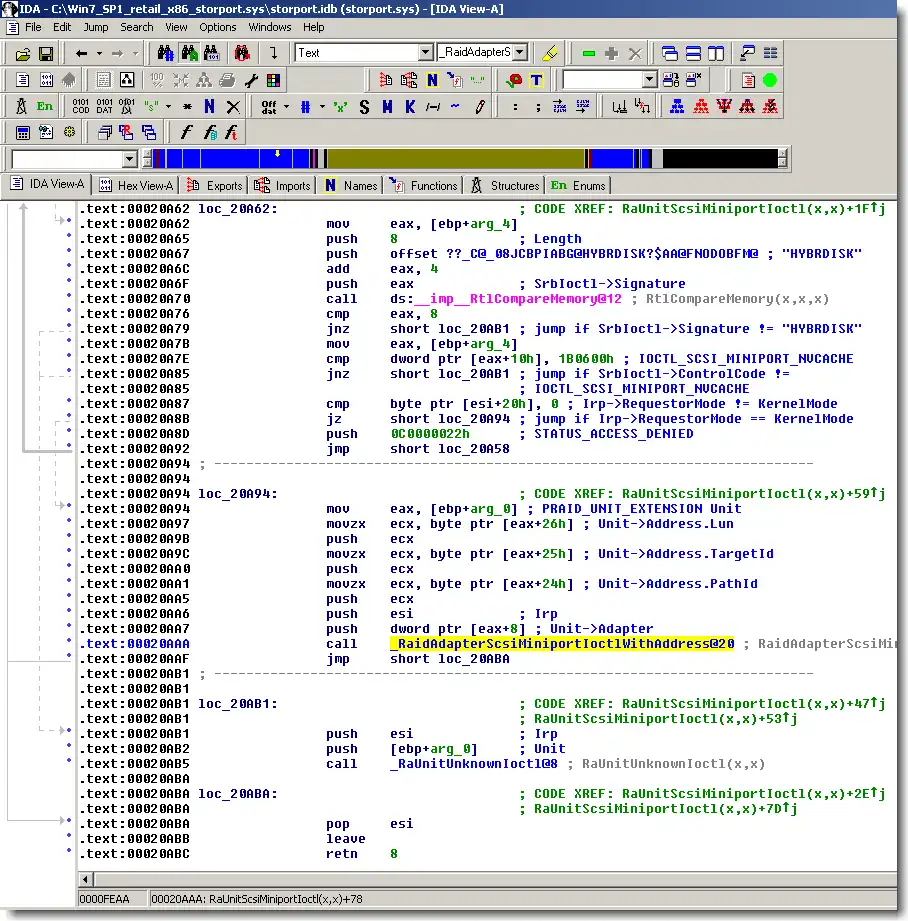Click the loc_20A94: label line
This screenshot has height=921, width=908.
coord(238,493)
